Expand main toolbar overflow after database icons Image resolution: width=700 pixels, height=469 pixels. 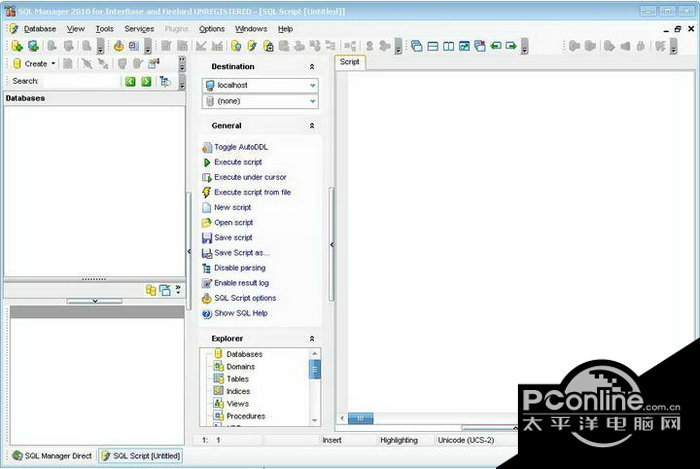pyautogui.click(x=100, y=47)
